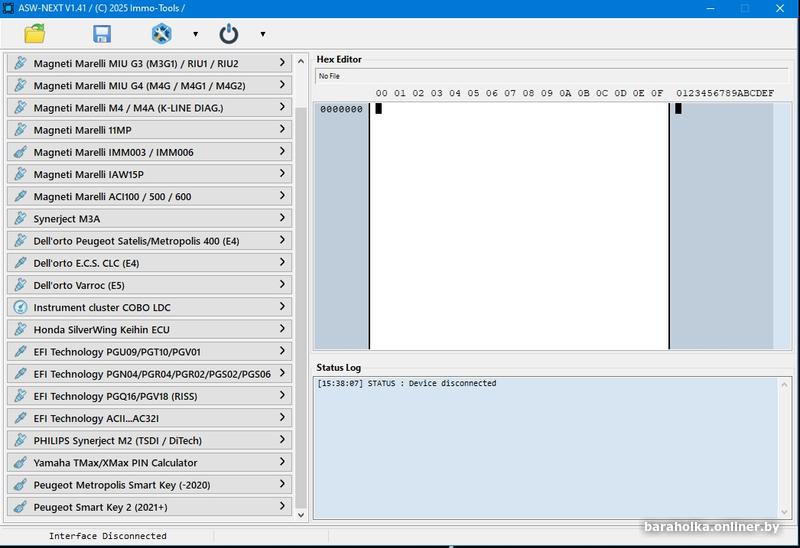Open EFI Technology PGU09/PGT10/PGV01 entry
Viewport: 800px width, 548px height.
click(149, 352)
